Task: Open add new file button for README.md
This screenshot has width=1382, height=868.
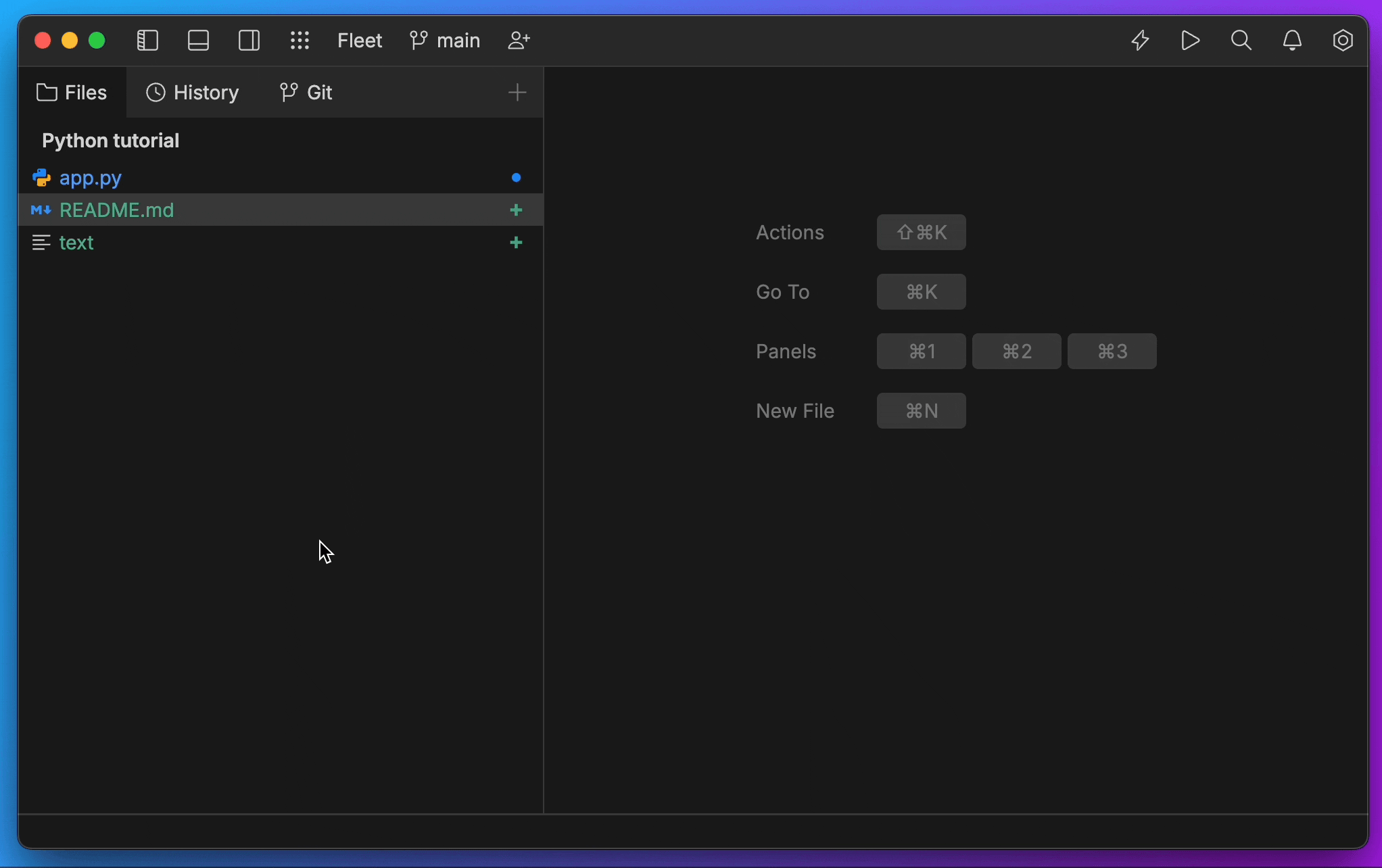Action: pyautogui.click(x=516, y=210)
